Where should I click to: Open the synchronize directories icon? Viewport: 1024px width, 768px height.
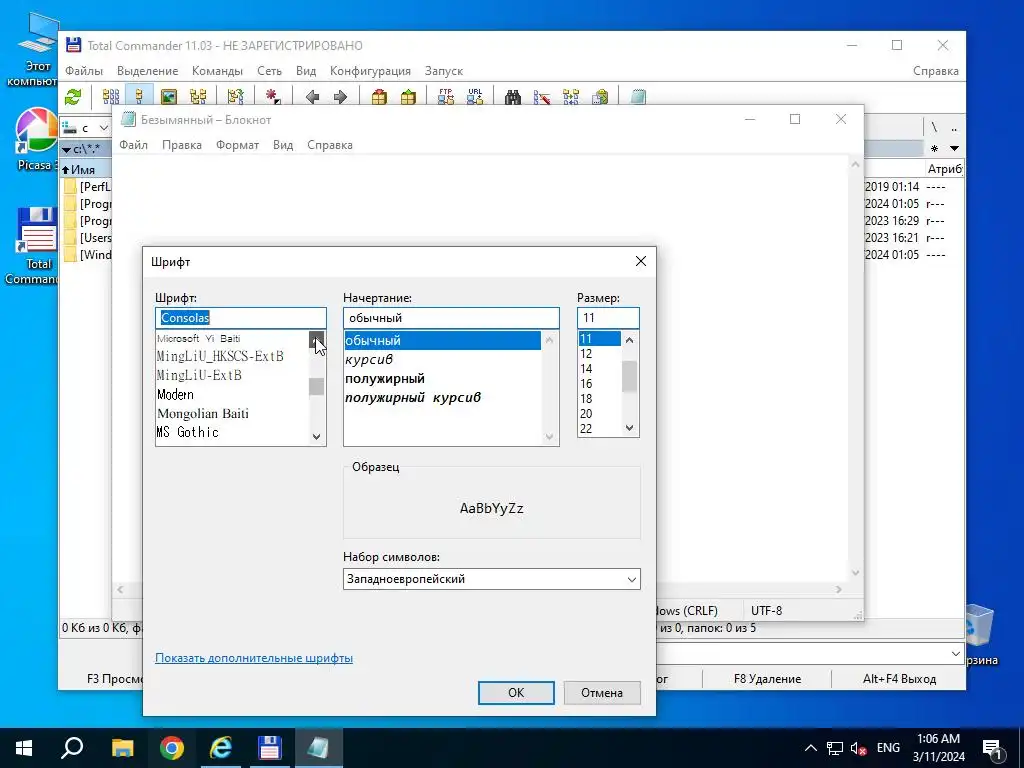click(571, 97)
